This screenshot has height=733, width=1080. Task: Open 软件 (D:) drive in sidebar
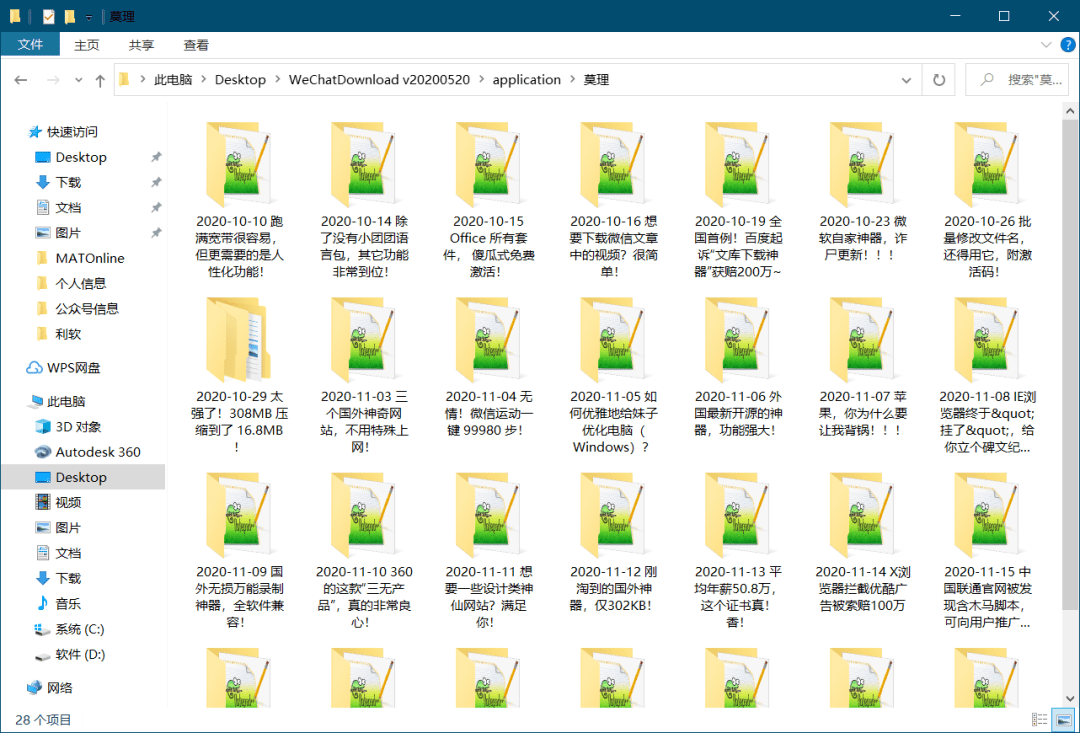pos(80,654)
